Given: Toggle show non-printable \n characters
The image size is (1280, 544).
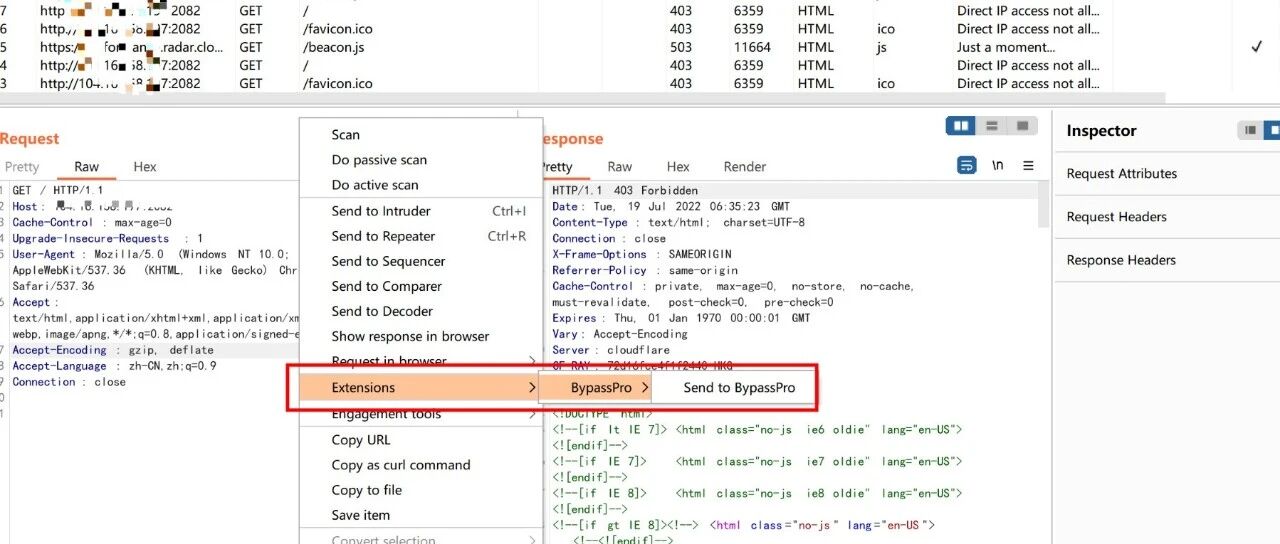Looking at the screenshot, I should coord(997,166).
